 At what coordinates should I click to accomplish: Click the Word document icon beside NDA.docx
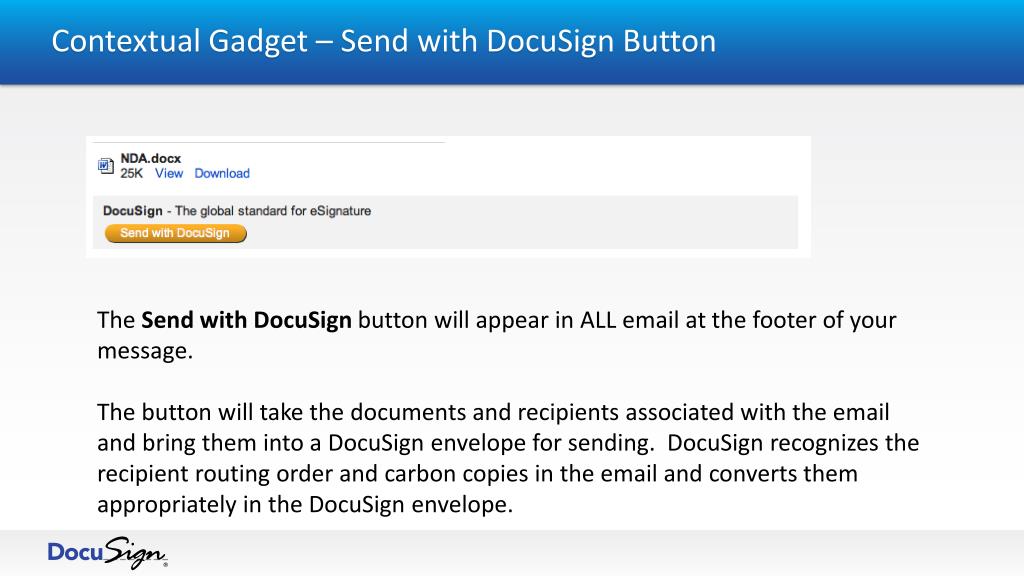point(106,166)
